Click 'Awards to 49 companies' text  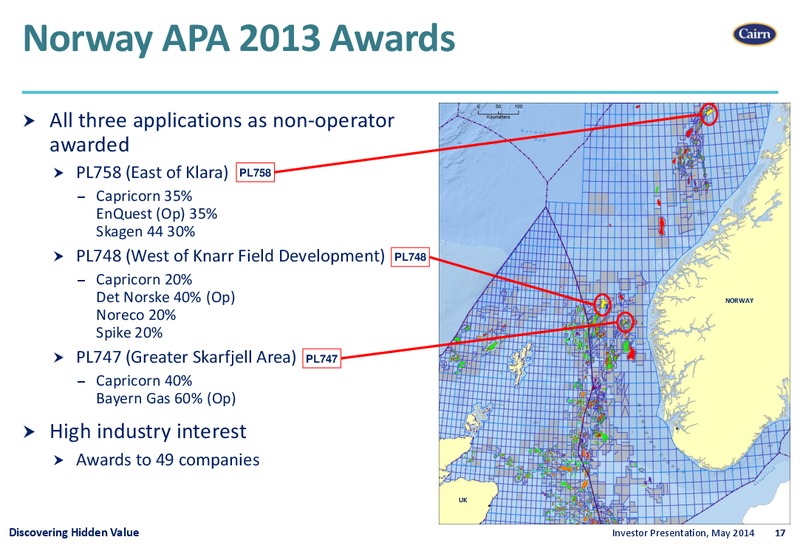coord(168,460)
